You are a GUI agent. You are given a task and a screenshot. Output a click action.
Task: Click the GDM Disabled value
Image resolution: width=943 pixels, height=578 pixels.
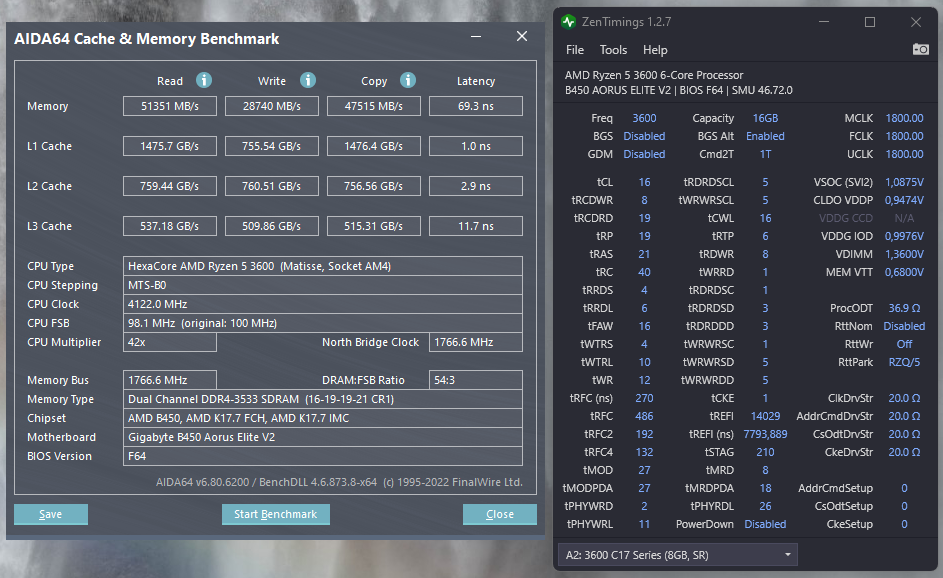click(x=644, y=155)
